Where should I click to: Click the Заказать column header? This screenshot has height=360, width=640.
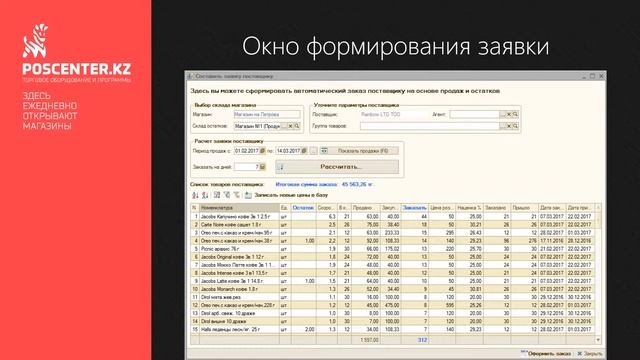pyautogui.click(x=414, y=208)
